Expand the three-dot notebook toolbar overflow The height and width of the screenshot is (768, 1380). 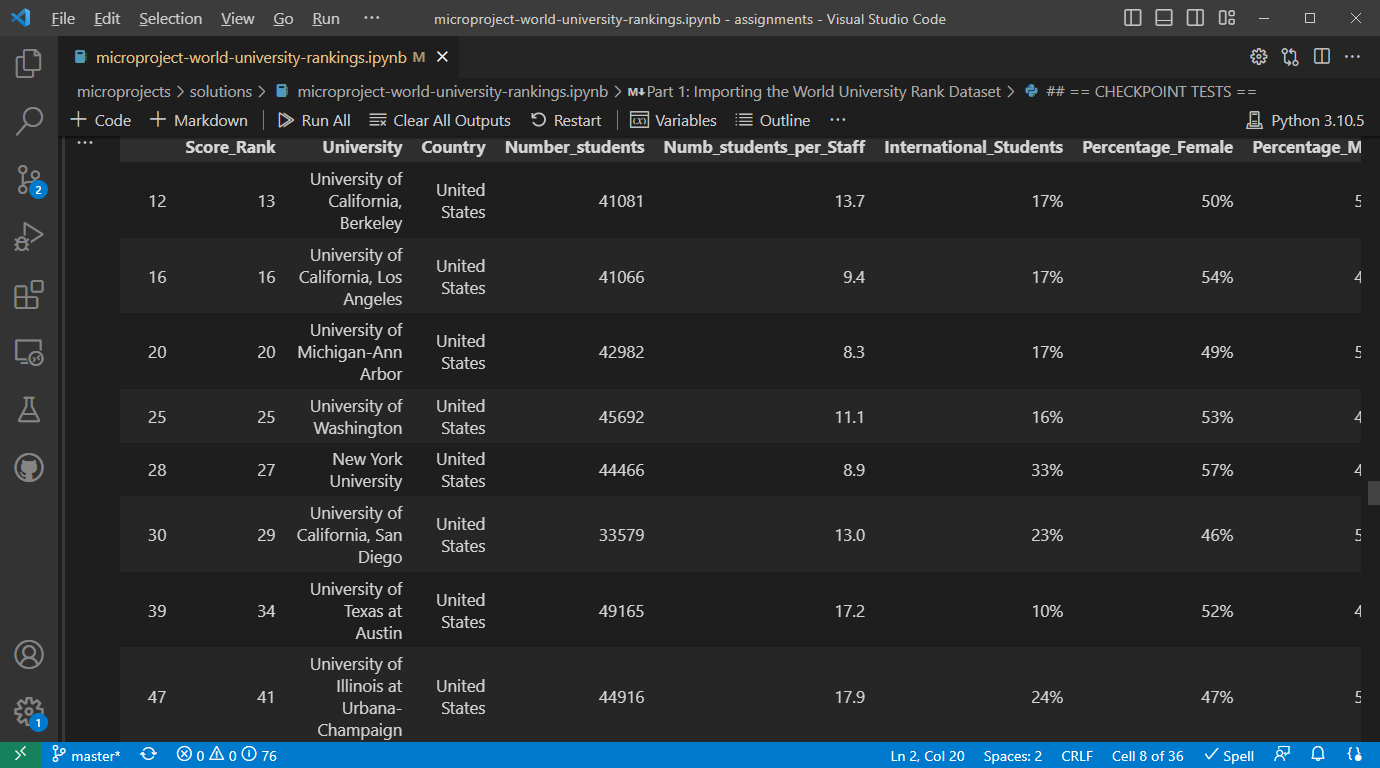838,120
